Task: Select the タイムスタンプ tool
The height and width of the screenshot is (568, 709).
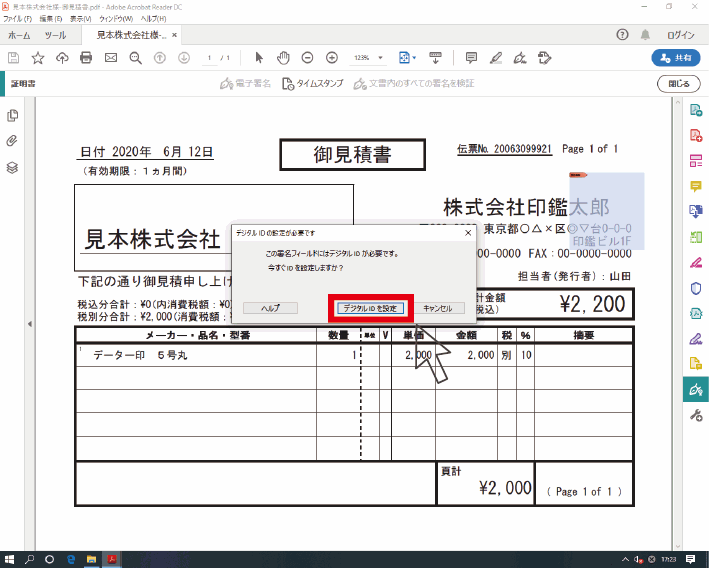Action: 312,84
